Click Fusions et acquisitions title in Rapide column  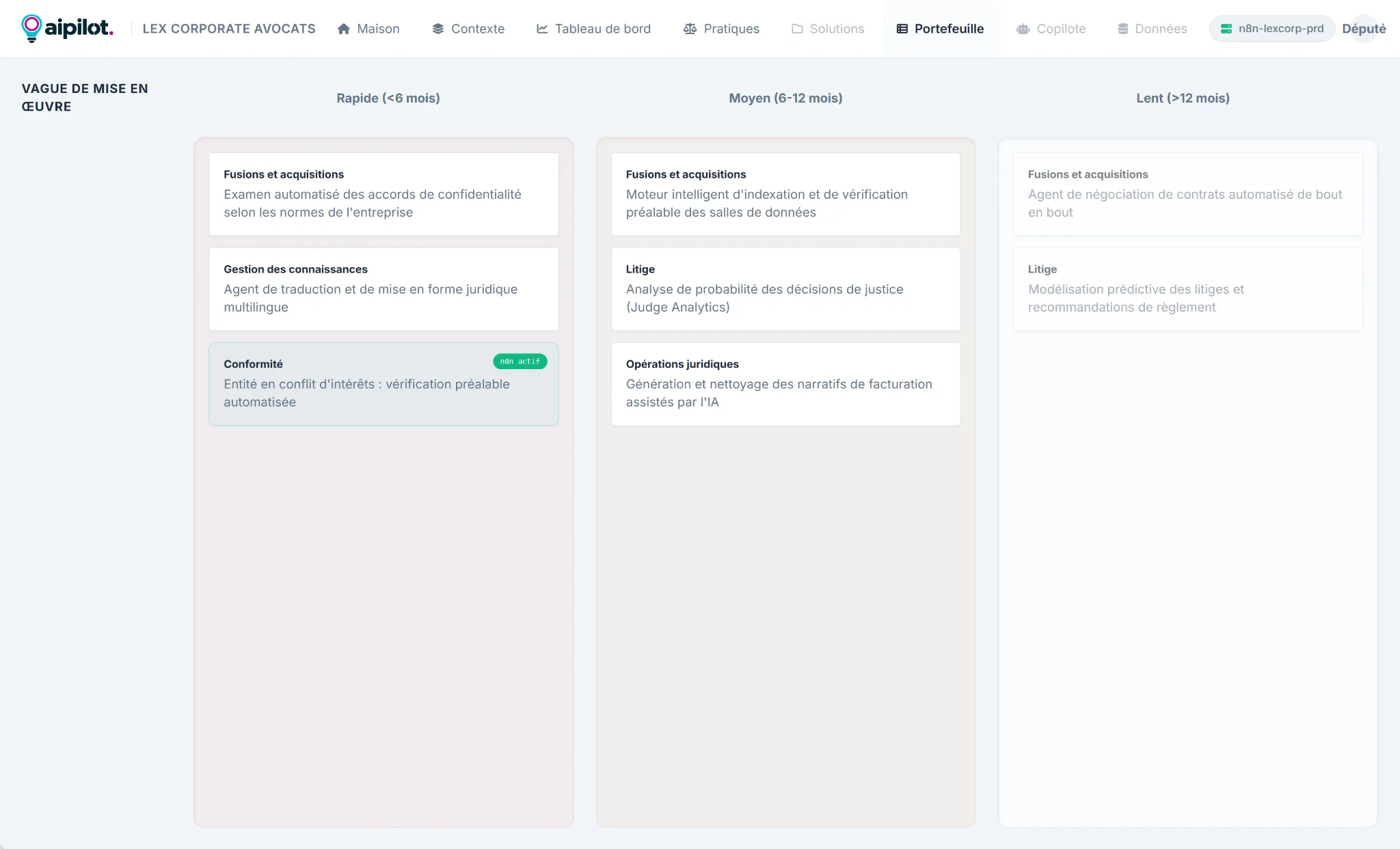point(284,174)
